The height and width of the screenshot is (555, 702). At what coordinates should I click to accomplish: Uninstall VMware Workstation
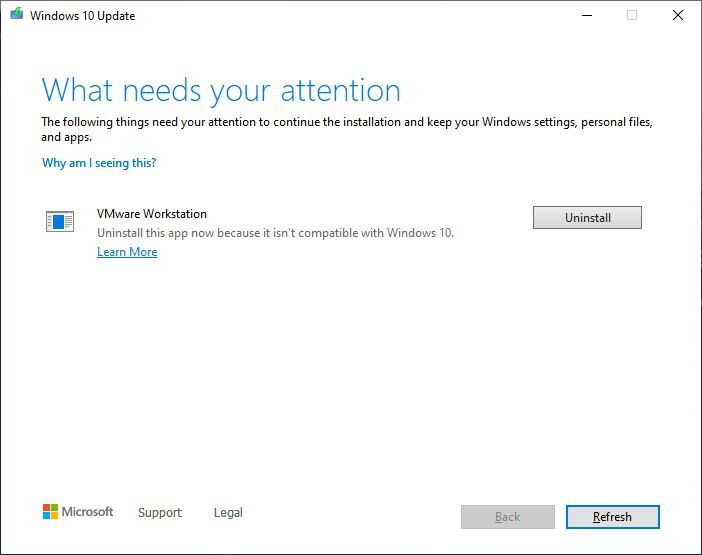coord(587,218)
